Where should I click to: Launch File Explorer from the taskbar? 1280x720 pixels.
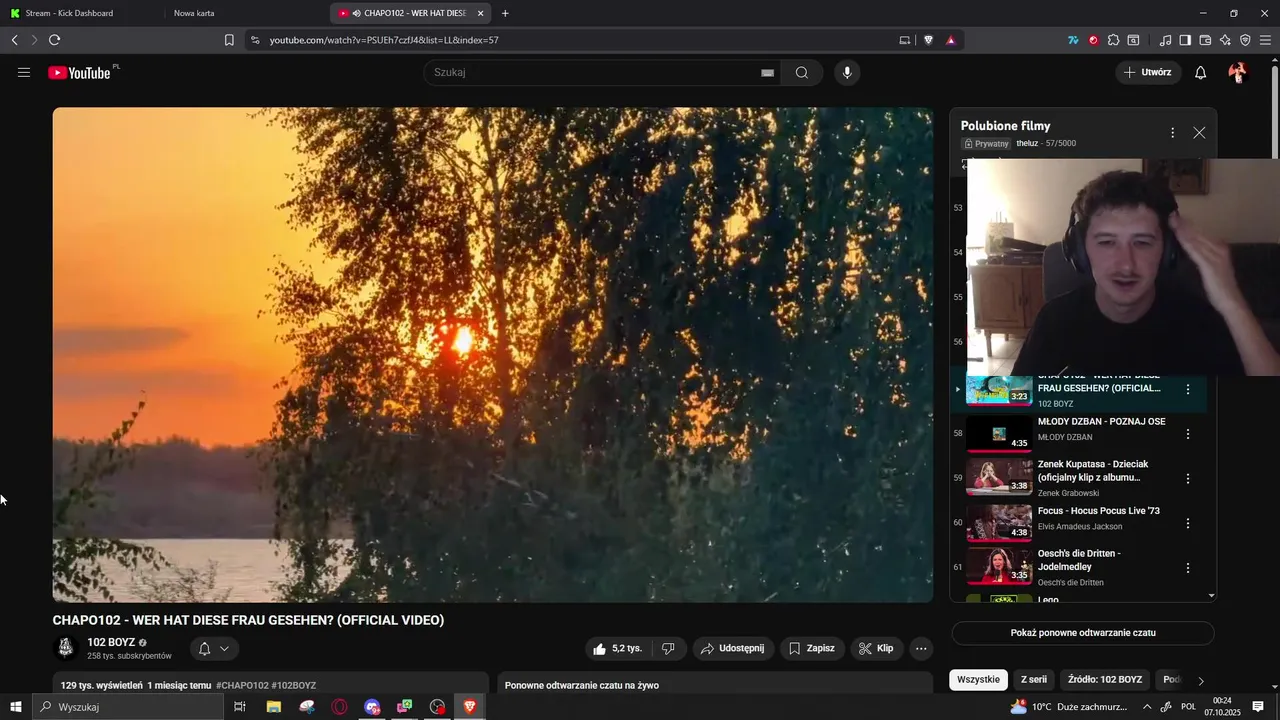273,707
